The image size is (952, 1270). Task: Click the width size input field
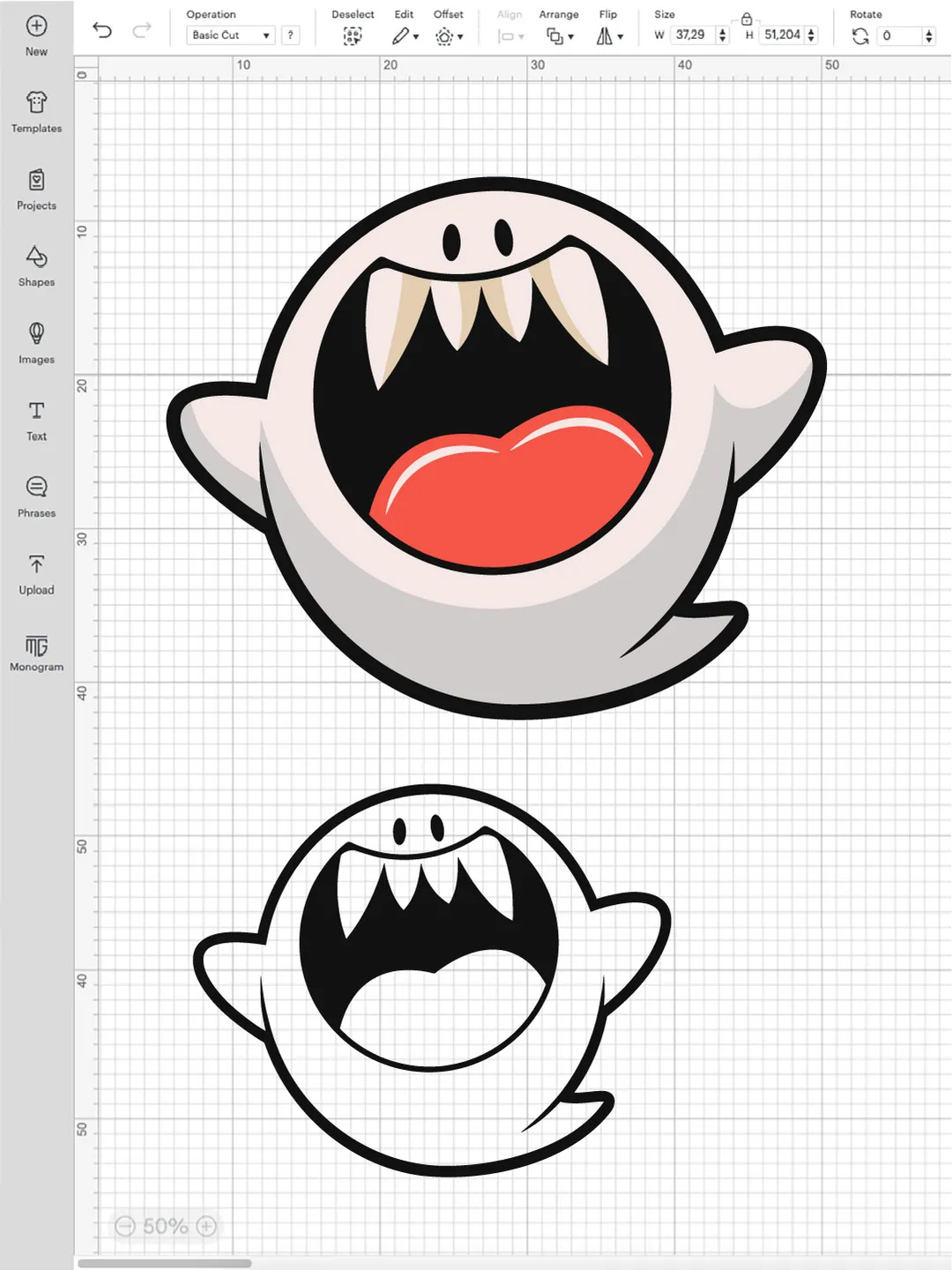point(692,35)
